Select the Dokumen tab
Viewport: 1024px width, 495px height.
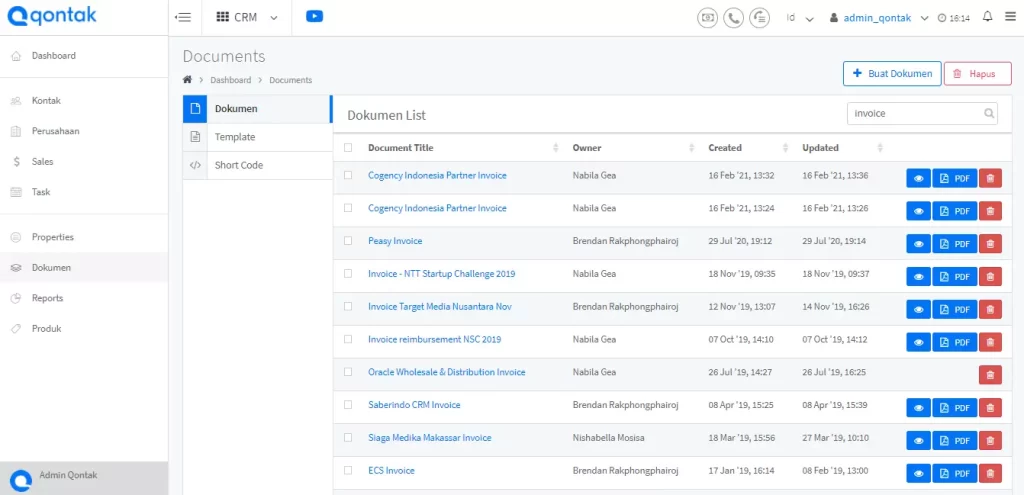point(257,108)
